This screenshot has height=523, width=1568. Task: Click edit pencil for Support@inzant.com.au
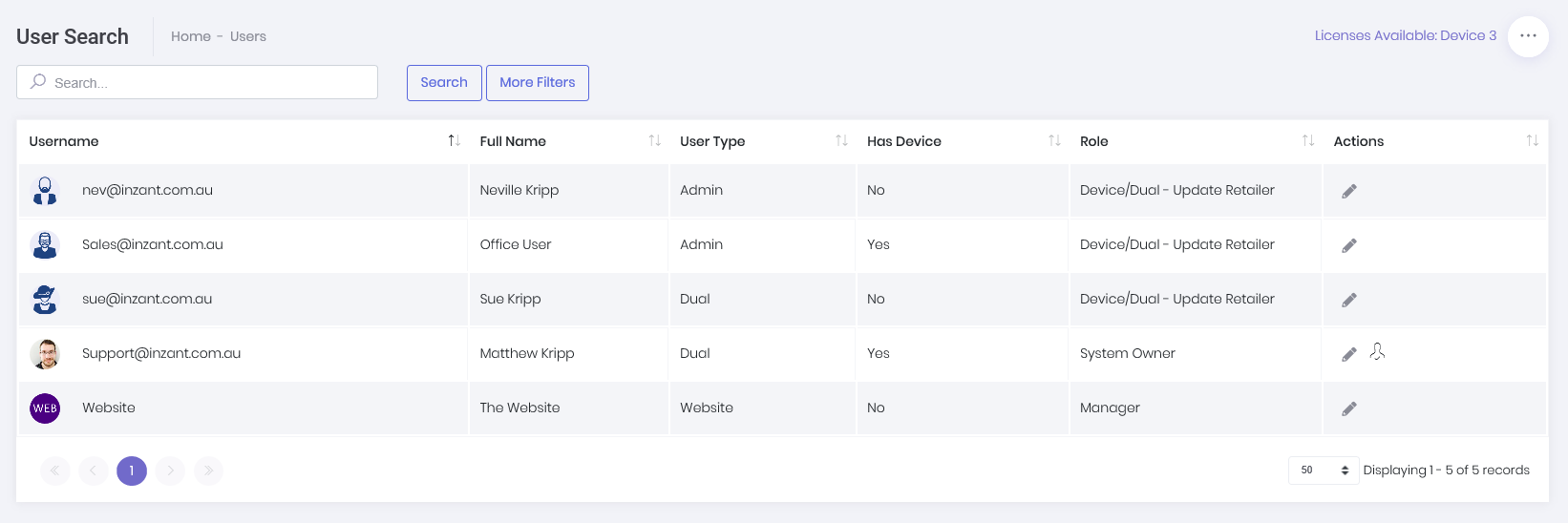point(1348,354)
